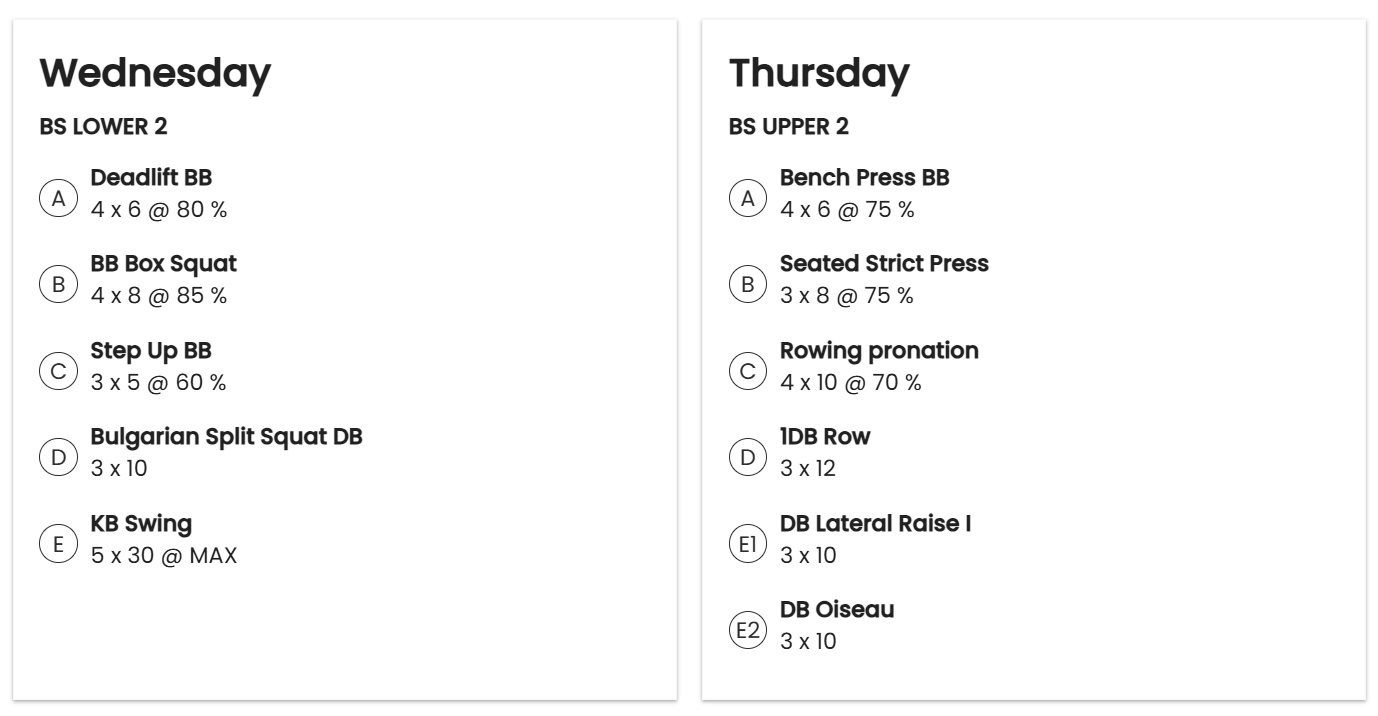Click circled C badge next to Rowing pronation

click(x=748, y=371)
